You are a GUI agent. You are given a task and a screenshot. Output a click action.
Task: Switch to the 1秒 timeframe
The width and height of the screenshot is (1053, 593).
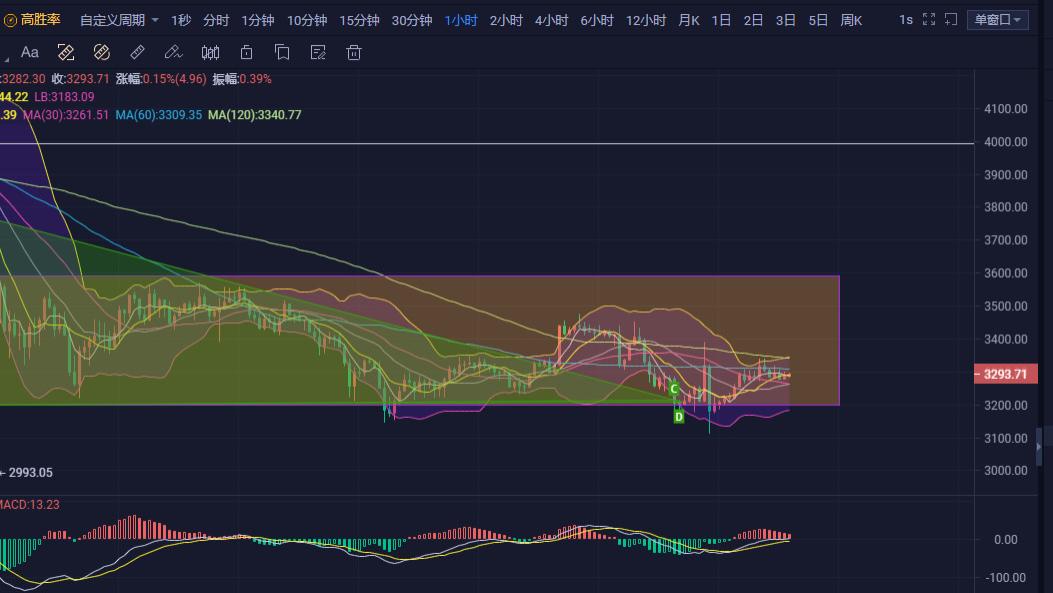tap(181, 20)
